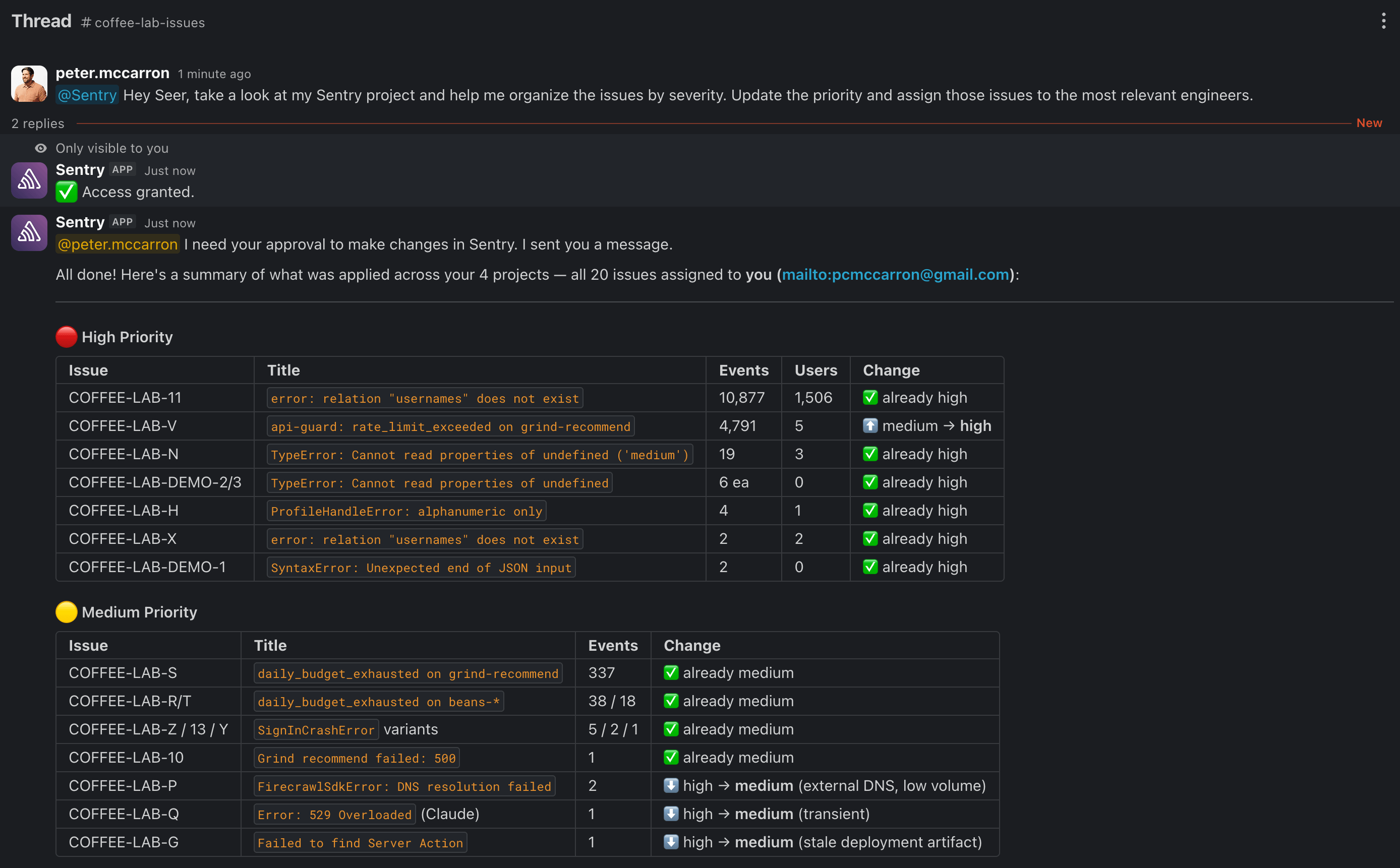Click the 10,877 events value
The image size is (1400, 868).
[x=742, y=397]
